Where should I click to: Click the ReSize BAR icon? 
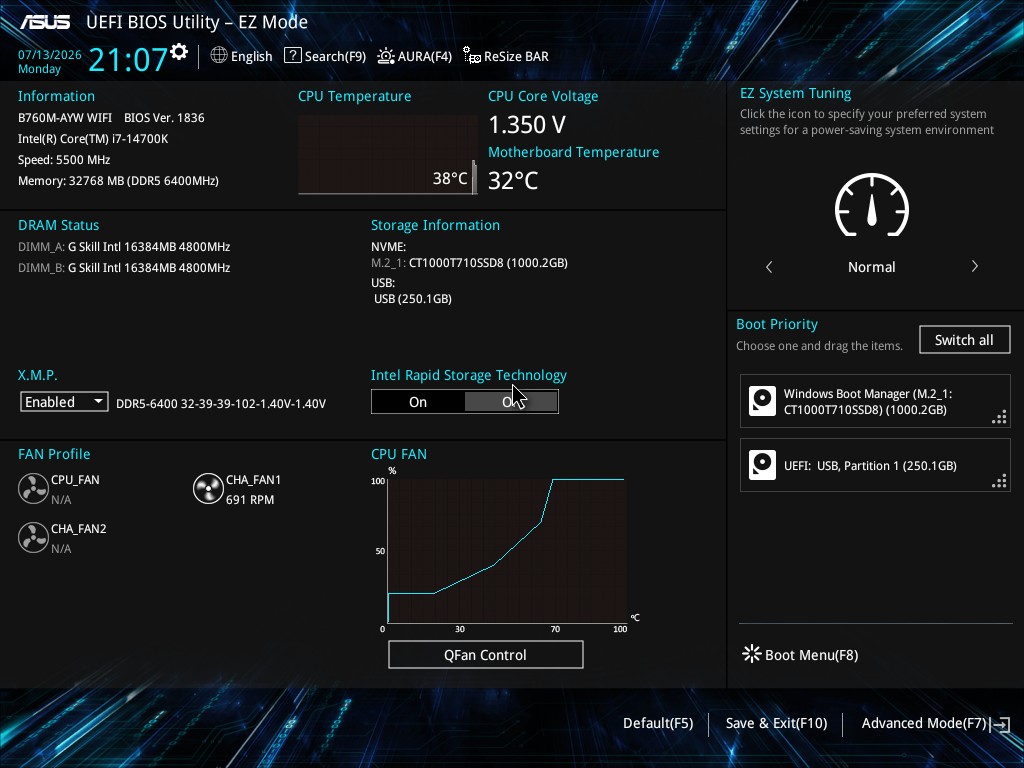472,56
